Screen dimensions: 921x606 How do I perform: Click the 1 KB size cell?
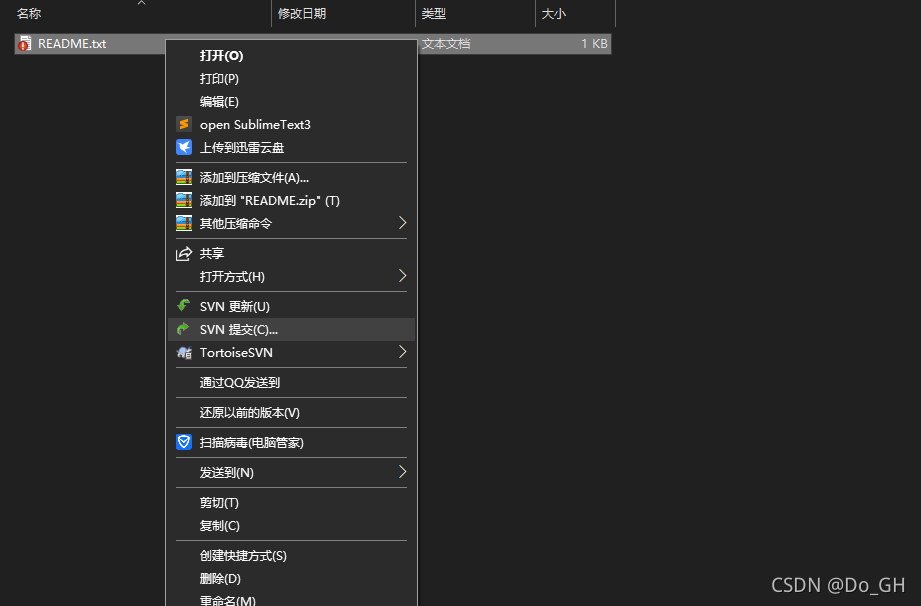tap(594, 43)
